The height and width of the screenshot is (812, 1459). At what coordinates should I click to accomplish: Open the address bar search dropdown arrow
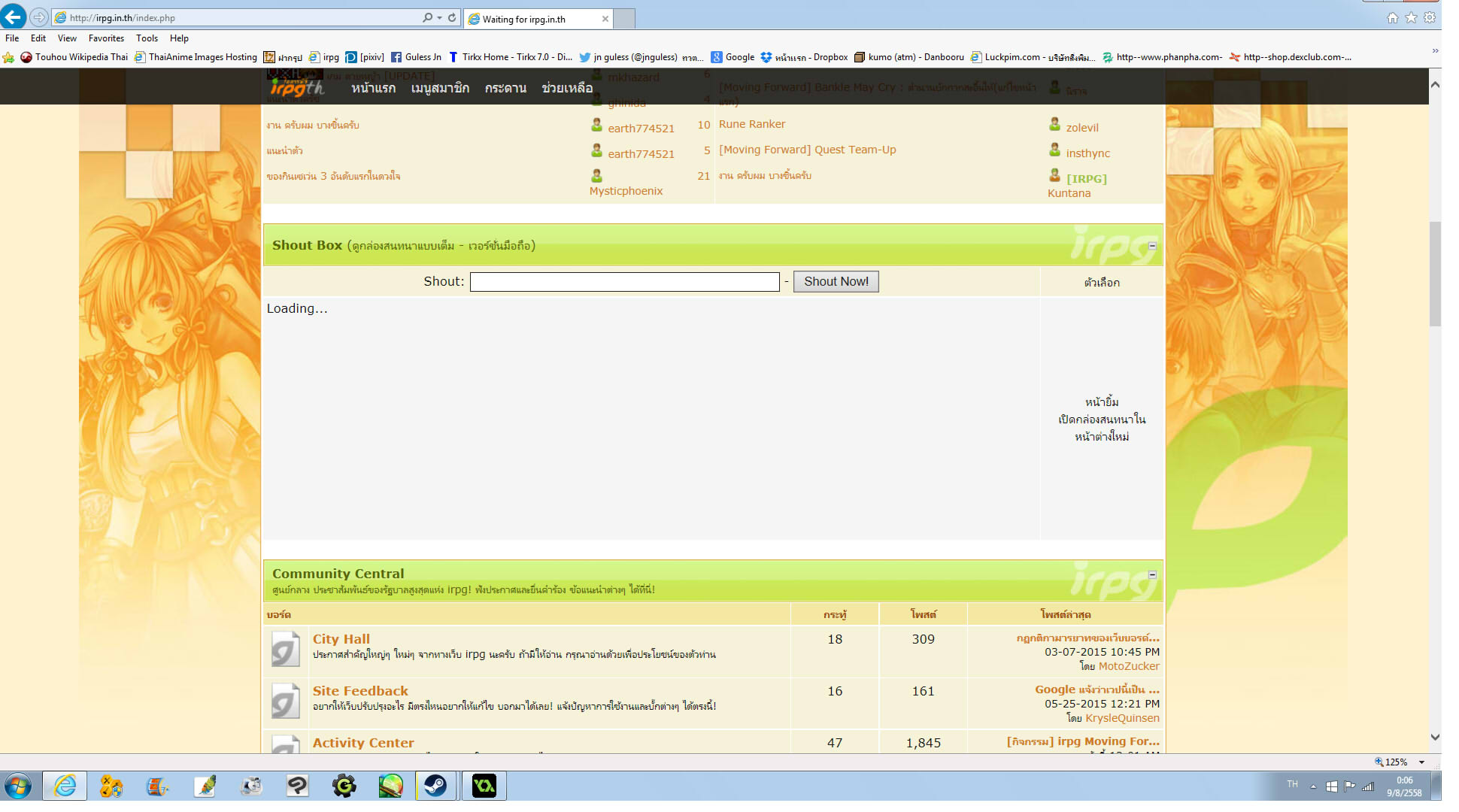[x=439, y=17]
